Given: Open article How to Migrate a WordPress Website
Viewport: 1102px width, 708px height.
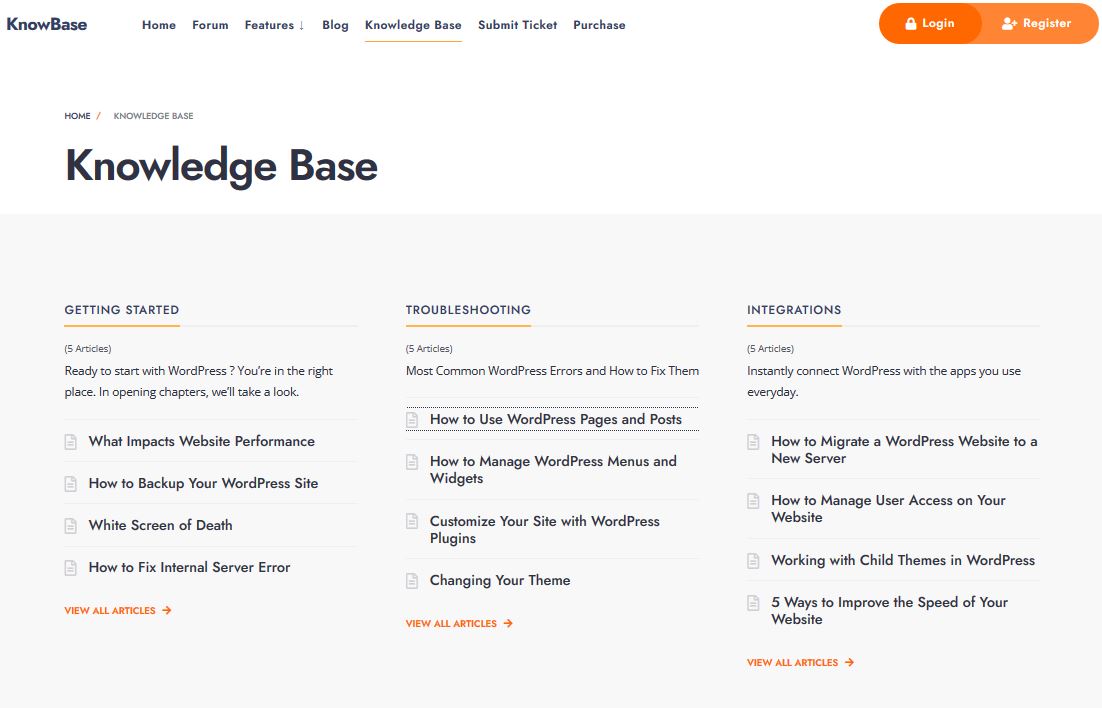Looking at the screenshot, I should click(x=904, y=450).
